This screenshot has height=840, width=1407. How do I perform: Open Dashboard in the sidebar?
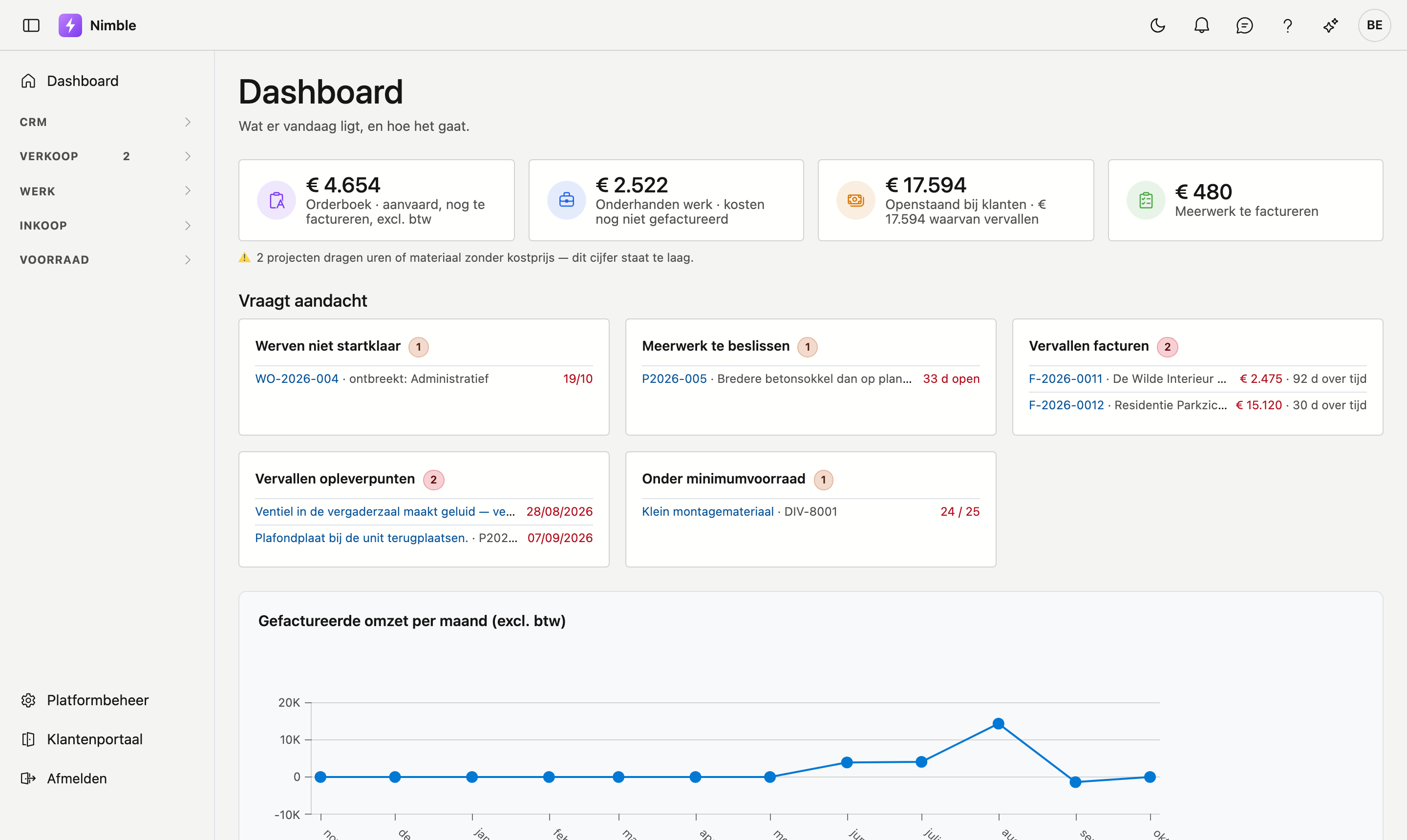107,81
